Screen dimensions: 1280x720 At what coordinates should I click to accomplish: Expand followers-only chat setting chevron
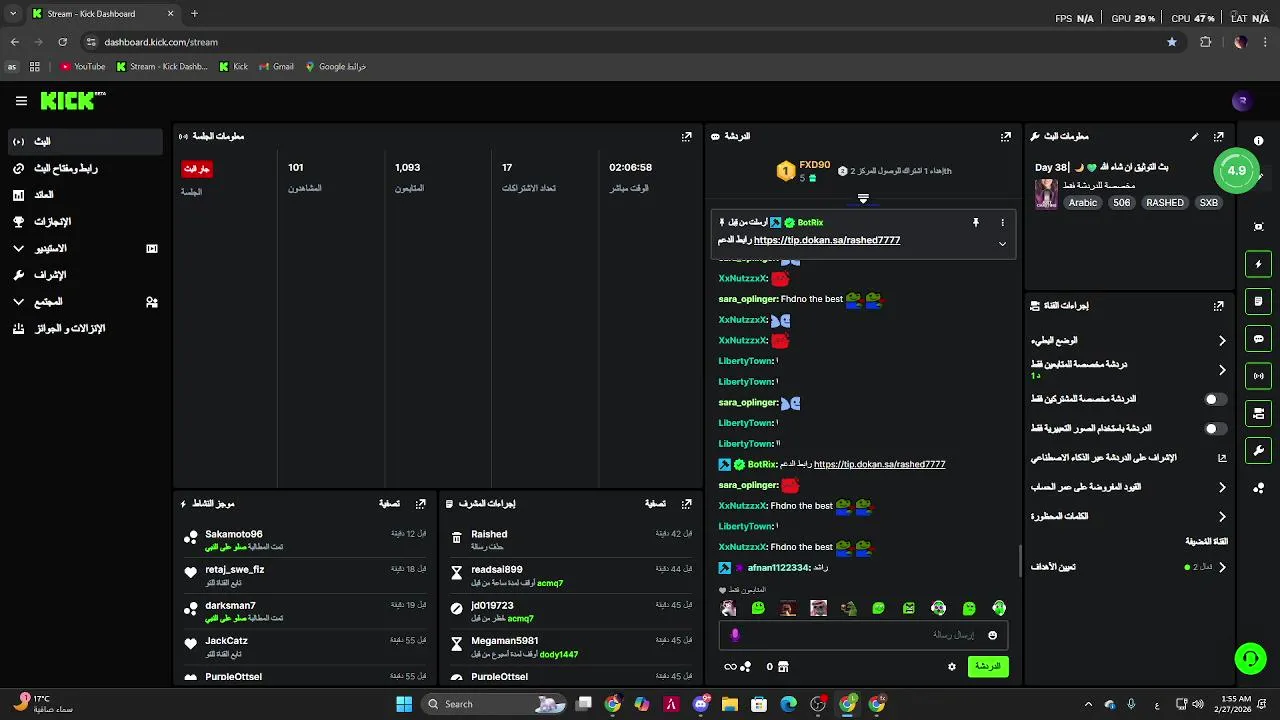coord(1222,370)
